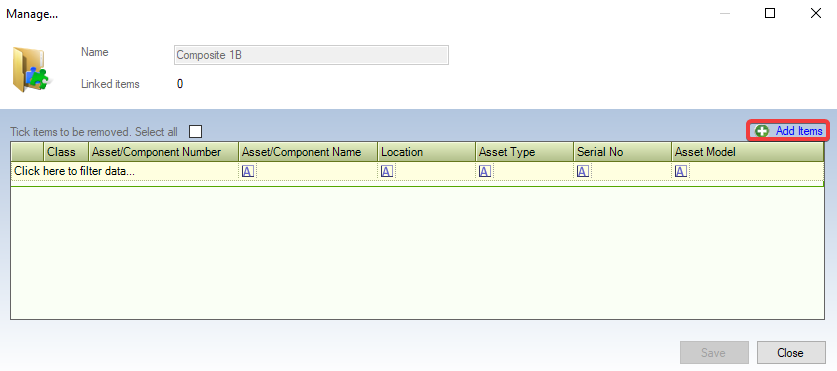Screen dimensions: 837x371
Task: Sort by Asset/Component Name column header
Action: pos(308,152)
